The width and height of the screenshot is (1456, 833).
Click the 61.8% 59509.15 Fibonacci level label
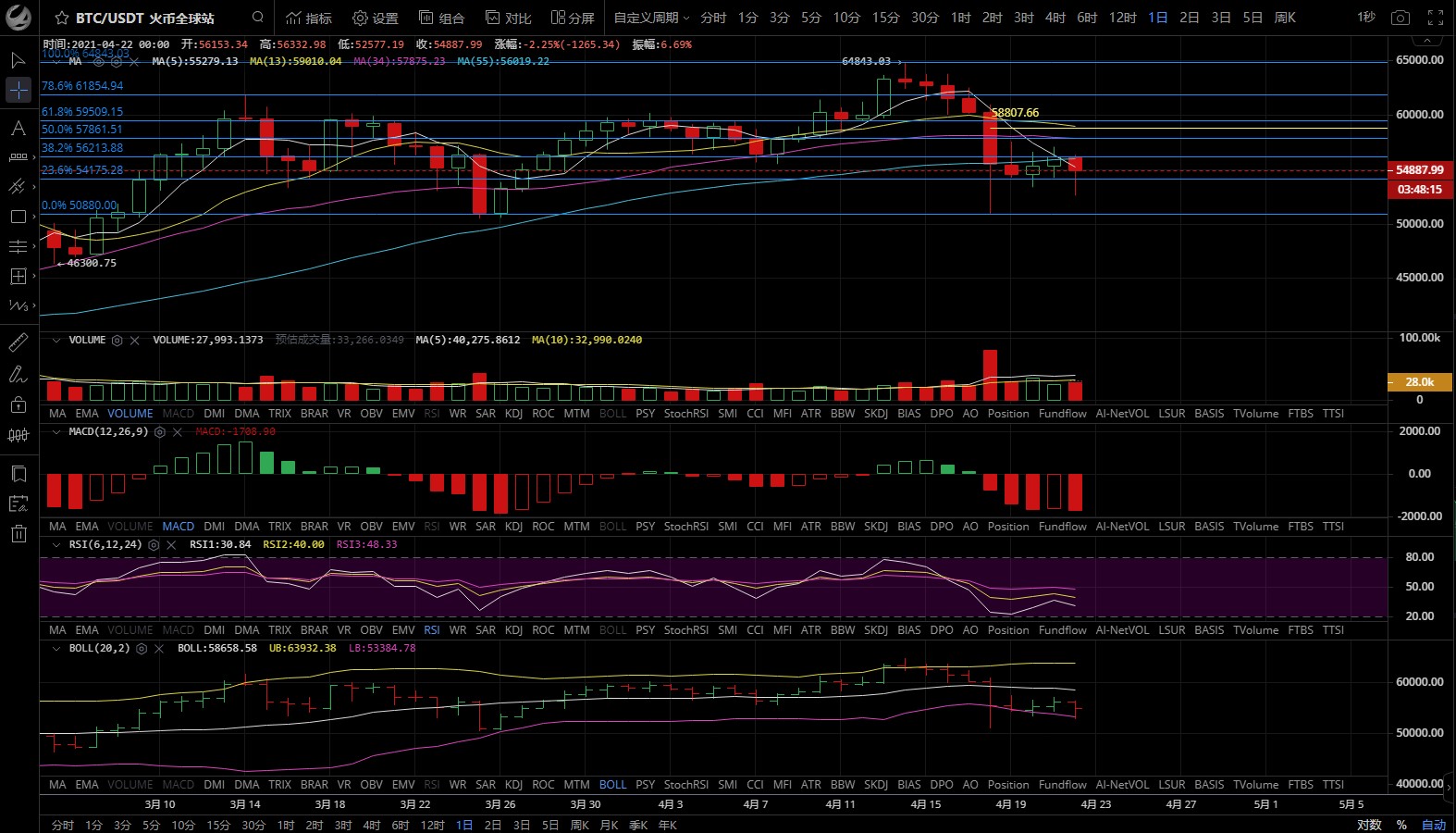tap(82, 112)
